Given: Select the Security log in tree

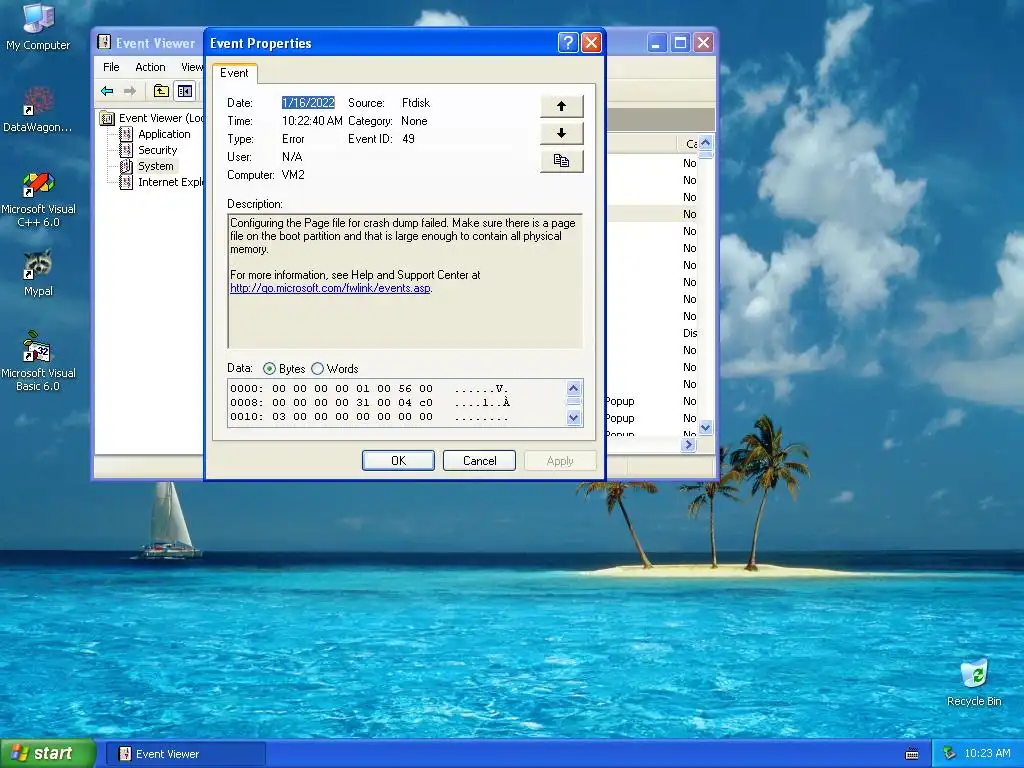Looking at the screenshot, I should click(x=157, y=150).
